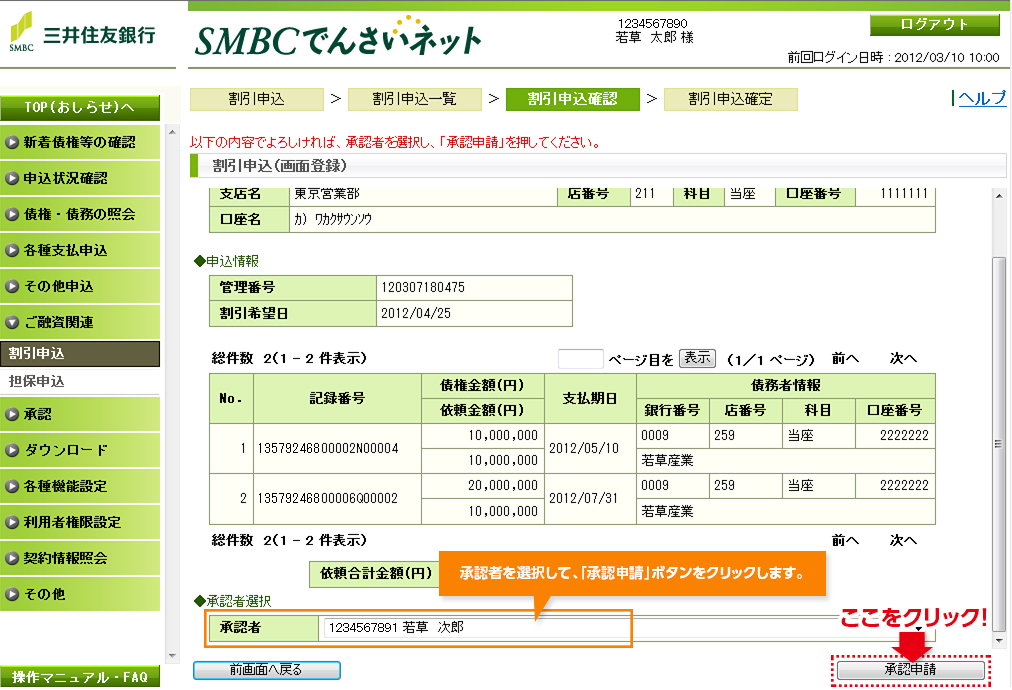Click discount date 2012/04/25
Screen dimensions: 1012x690
coord(416,314)
